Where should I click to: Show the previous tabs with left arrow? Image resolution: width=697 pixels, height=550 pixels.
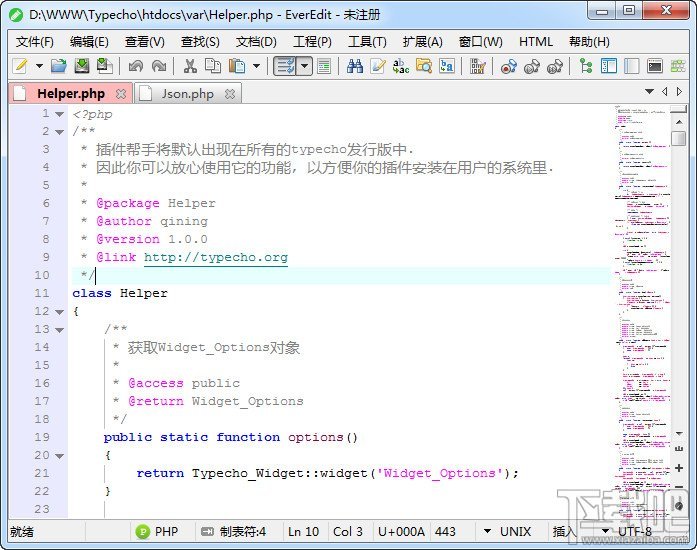[665, 92]
